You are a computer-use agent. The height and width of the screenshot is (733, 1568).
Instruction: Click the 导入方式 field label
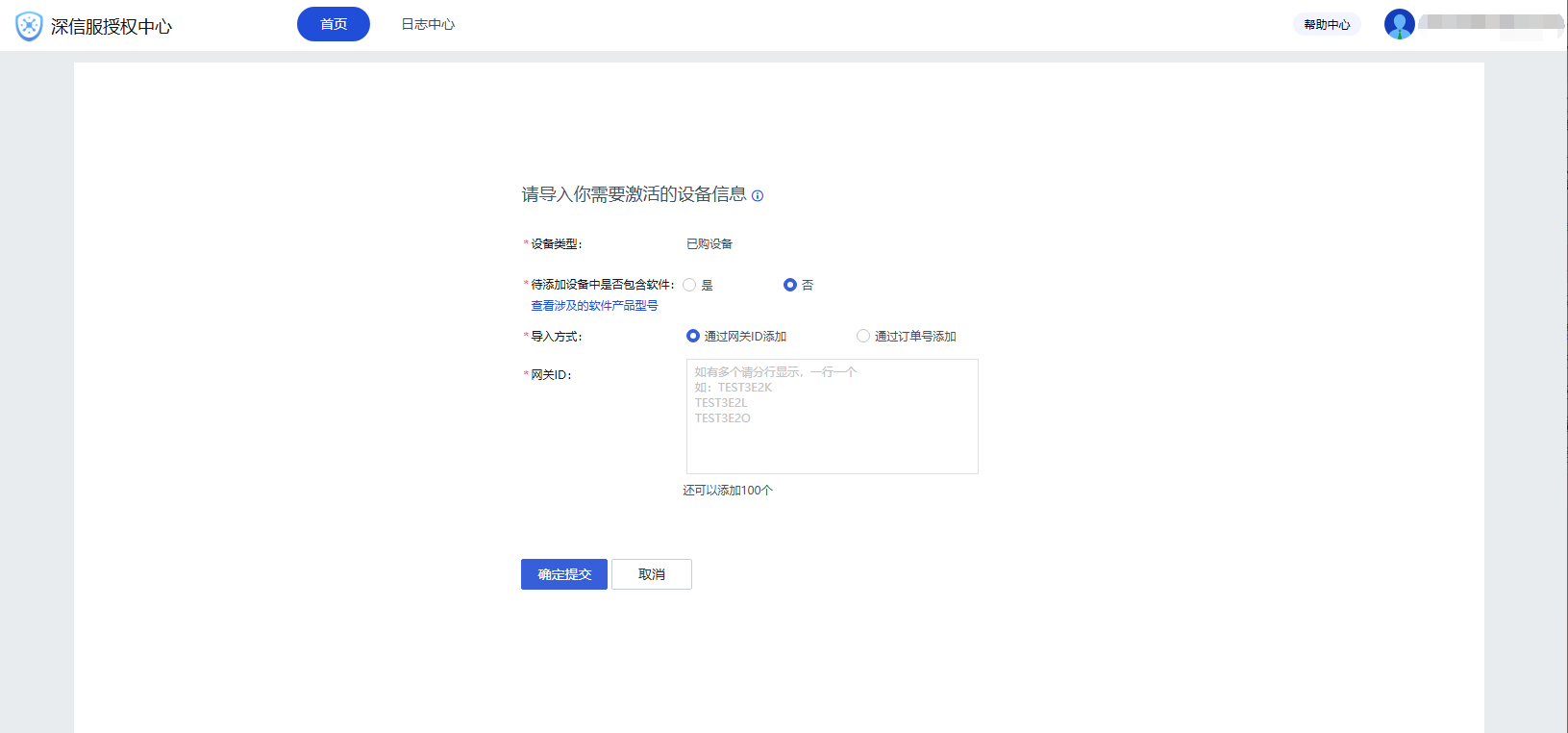(x=556, y=337)
